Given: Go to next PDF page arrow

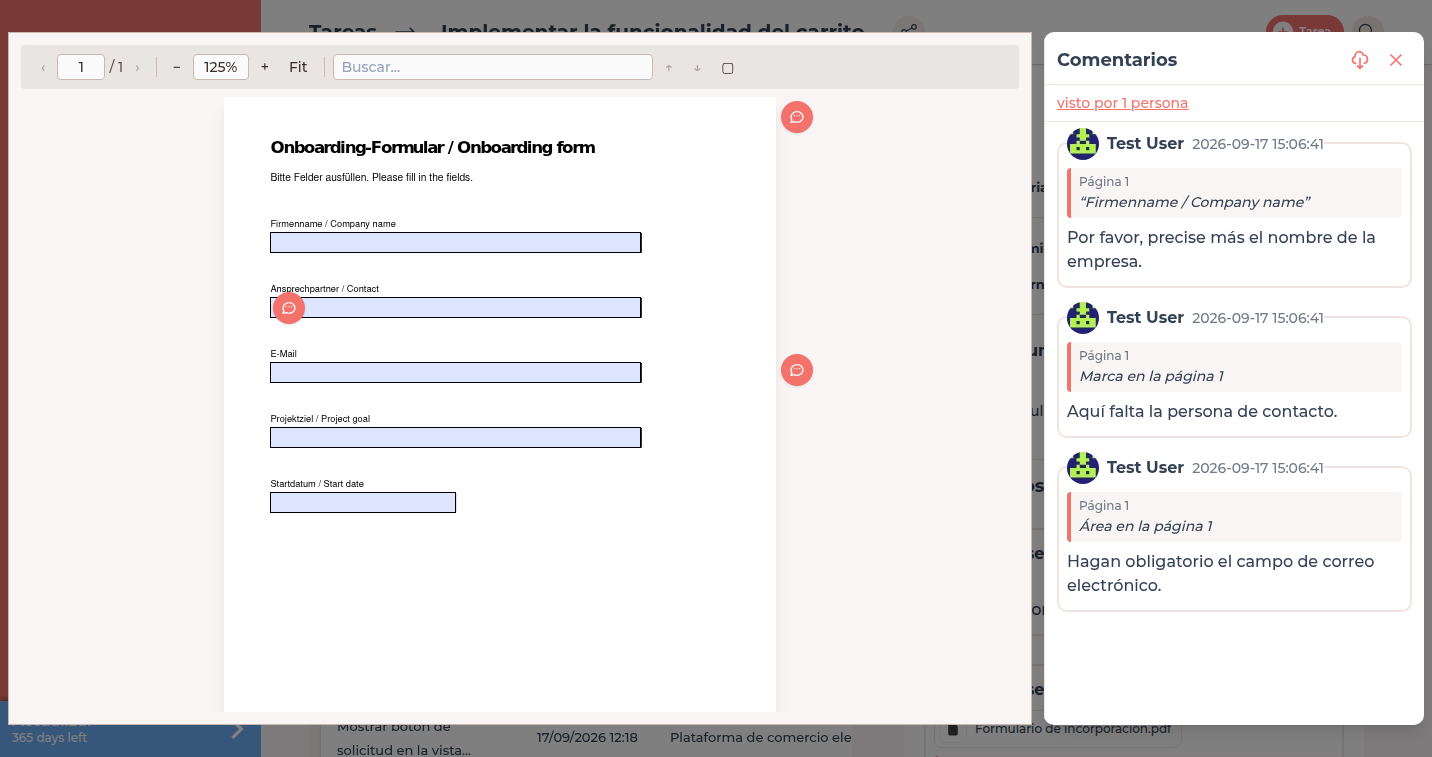Looking at the screenshot, I should click(137, 67).
